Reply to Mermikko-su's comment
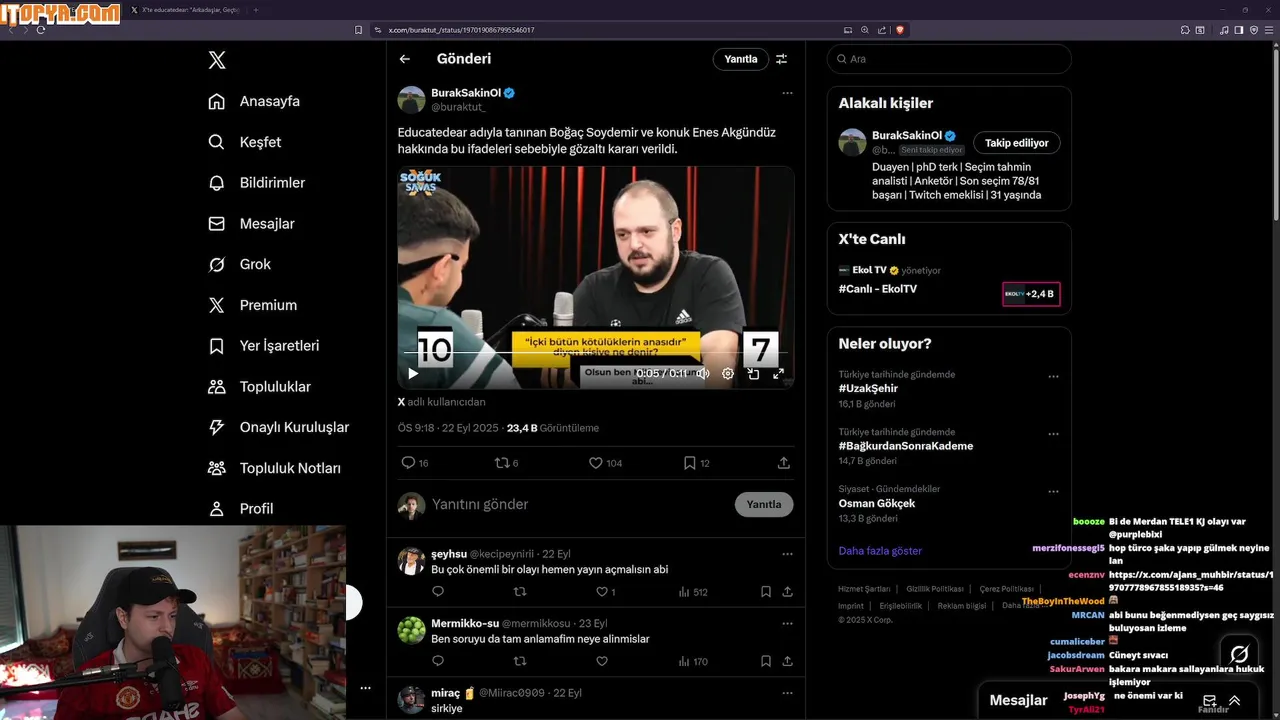 438,661
